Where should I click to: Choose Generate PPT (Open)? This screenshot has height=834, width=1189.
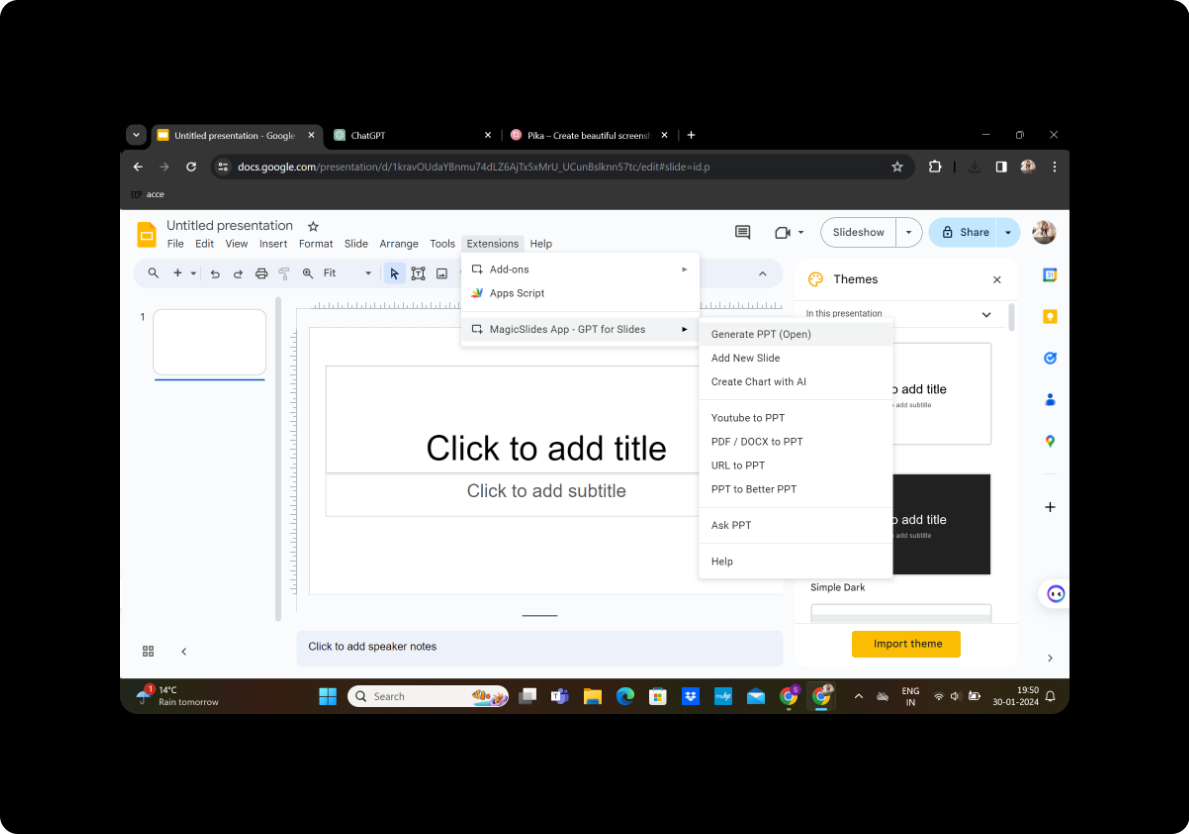tap(795, 334)
